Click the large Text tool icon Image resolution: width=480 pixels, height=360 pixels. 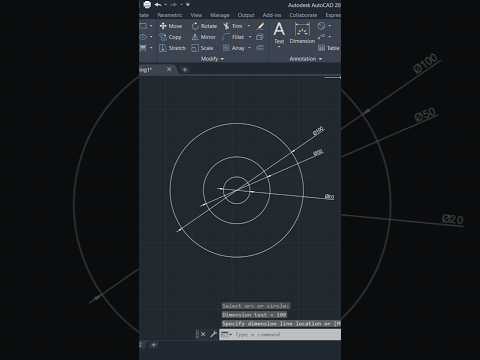point(279,29)
